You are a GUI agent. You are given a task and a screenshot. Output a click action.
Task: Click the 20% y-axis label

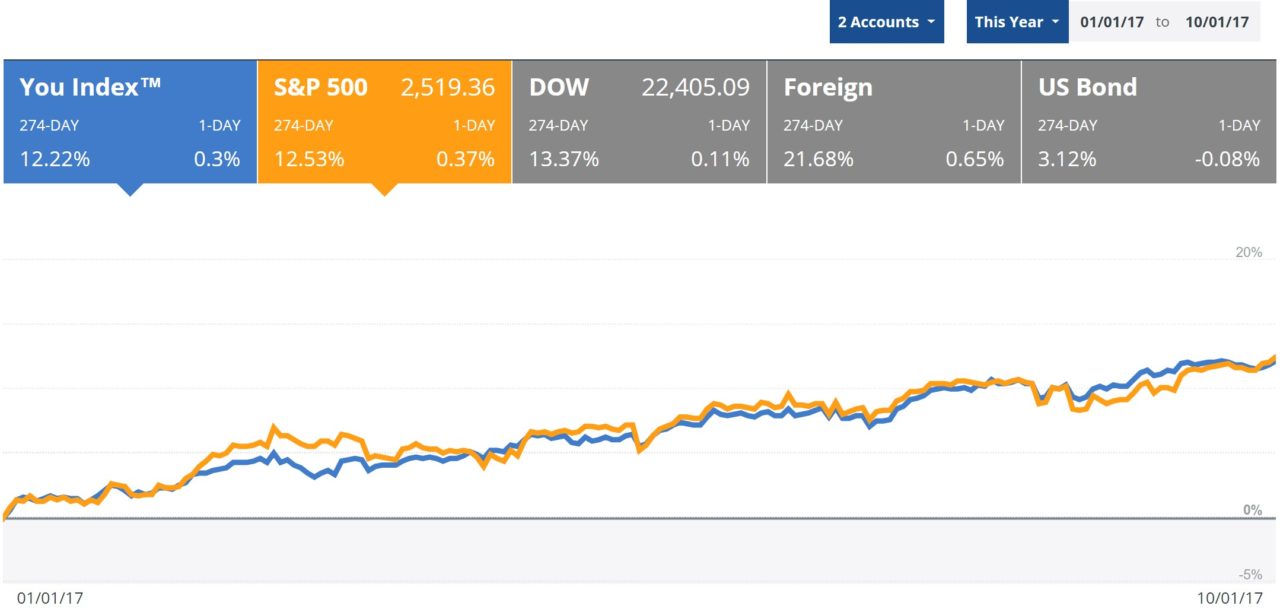click(1249, 253)
